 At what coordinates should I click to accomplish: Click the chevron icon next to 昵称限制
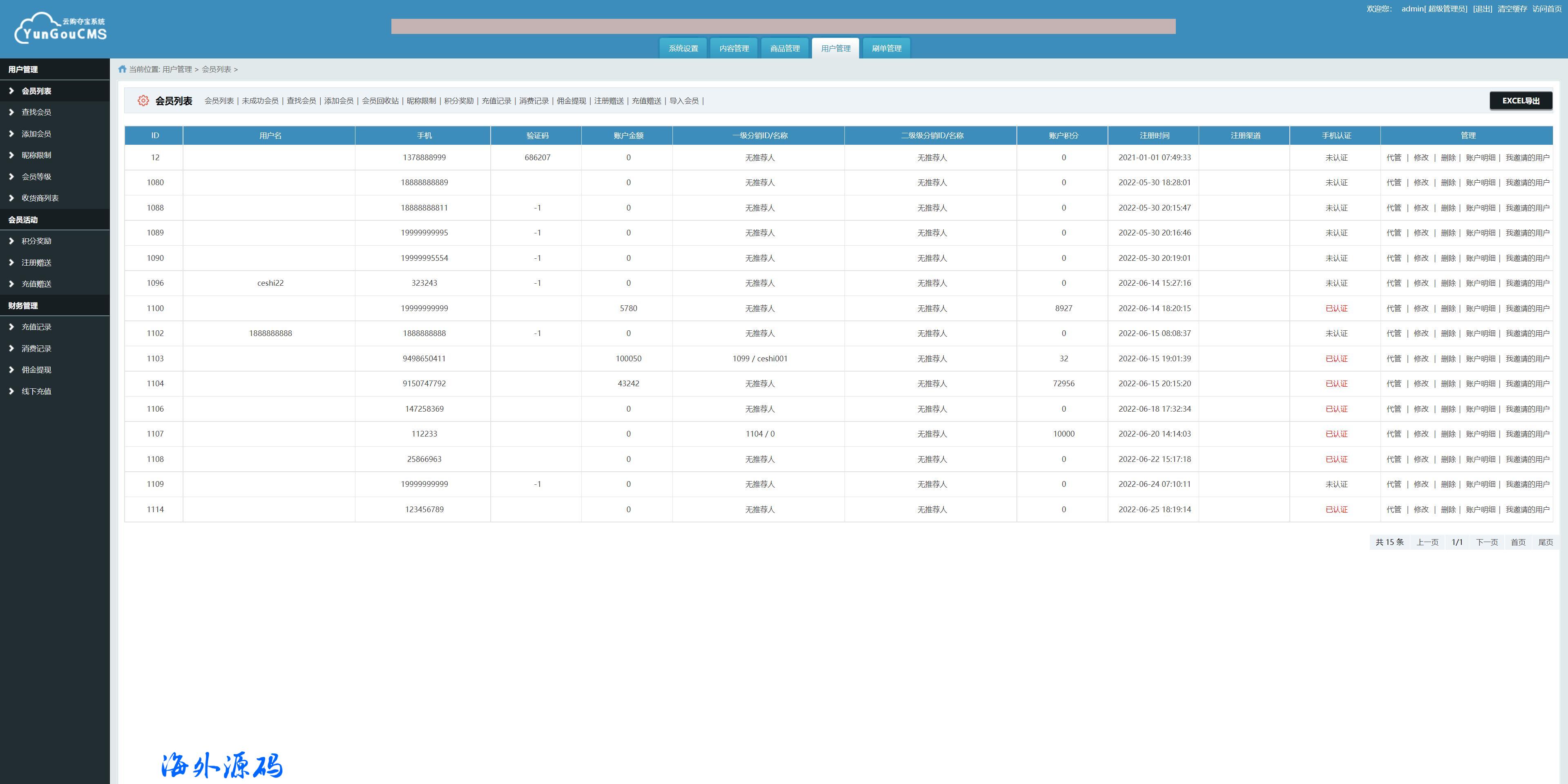[11, 155]
